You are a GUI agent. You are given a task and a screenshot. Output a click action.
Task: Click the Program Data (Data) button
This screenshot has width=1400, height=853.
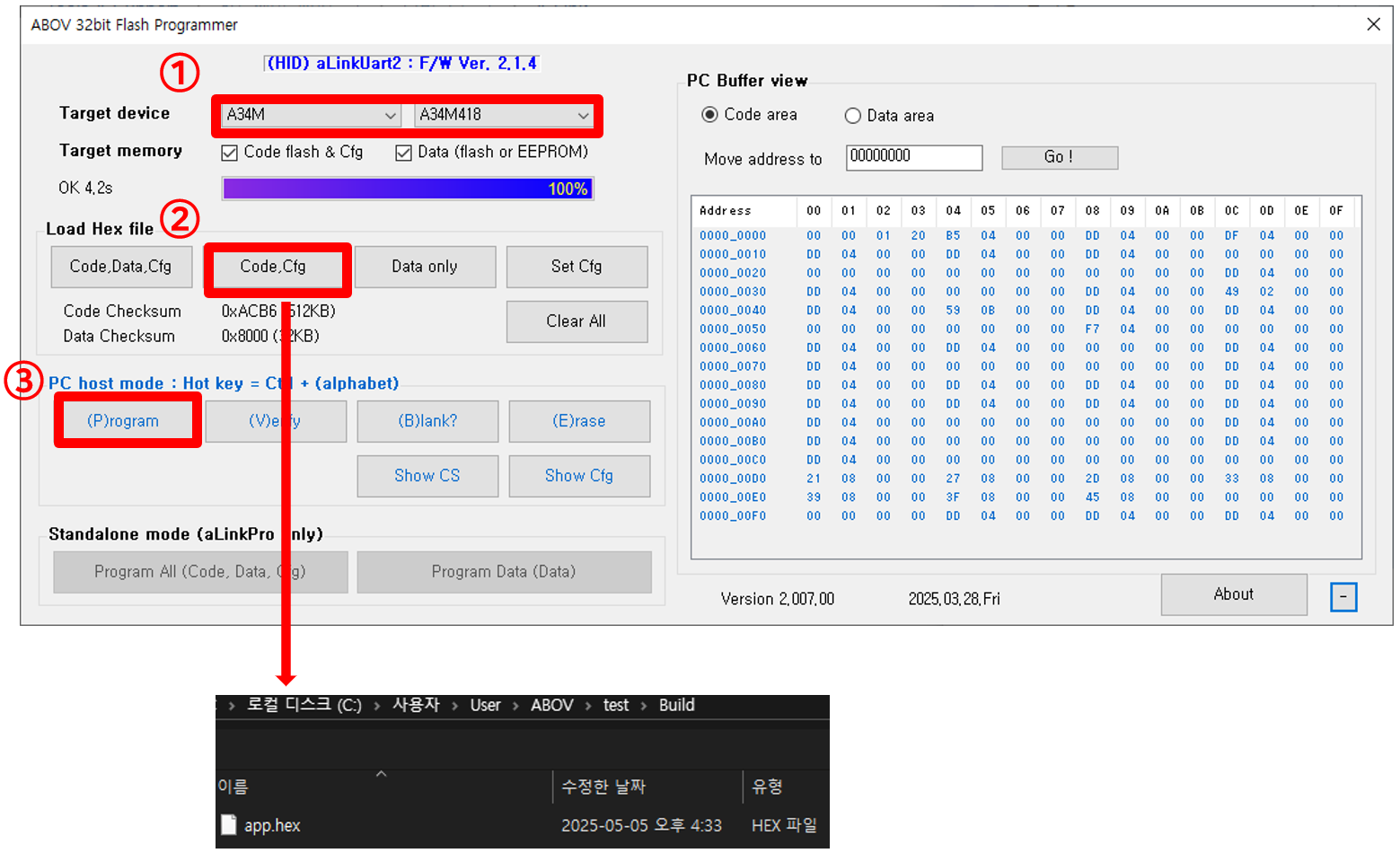coord(504,572)
